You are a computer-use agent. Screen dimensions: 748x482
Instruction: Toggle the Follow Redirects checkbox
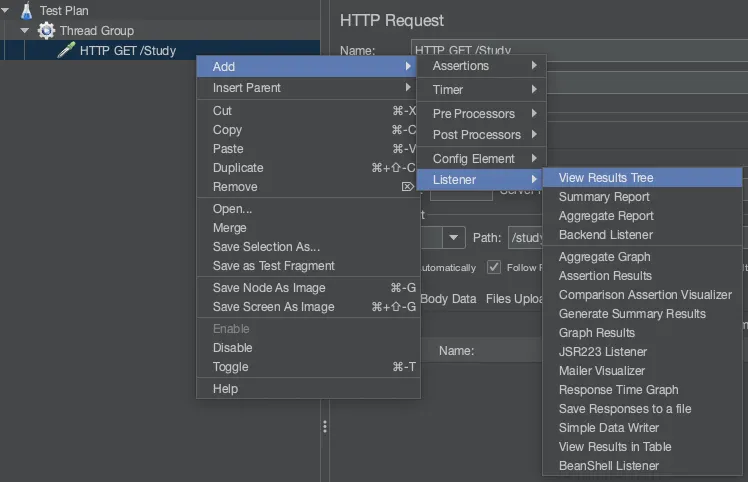pyautogui.click(x=494, y=267)
